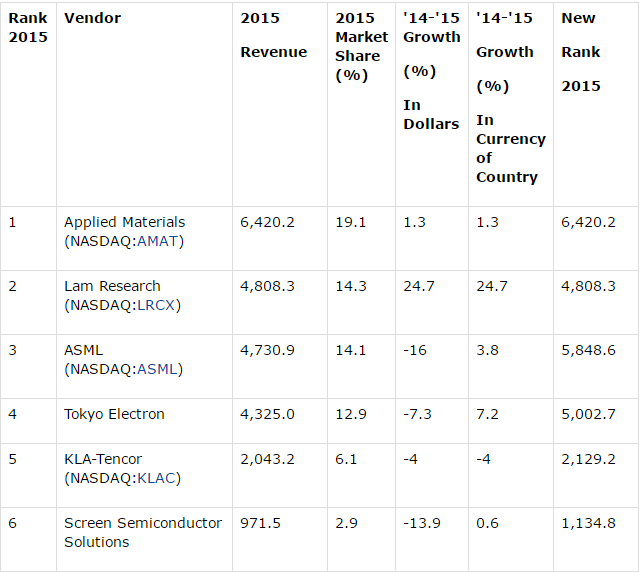Click new rank value 5,002.7
This screenshot has height=572, width=639.
[588, 414]
